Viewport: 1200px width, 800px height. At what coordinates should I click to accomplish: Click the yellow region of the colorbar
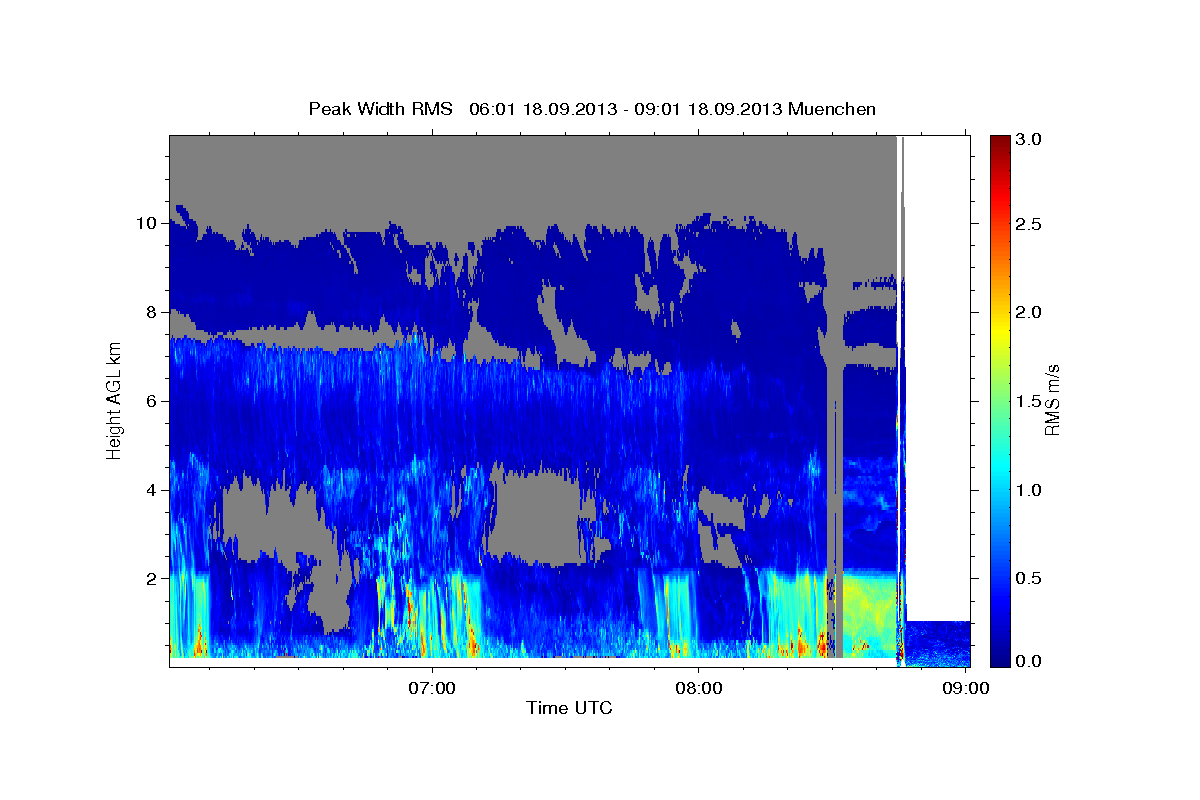click(1000, 330)
